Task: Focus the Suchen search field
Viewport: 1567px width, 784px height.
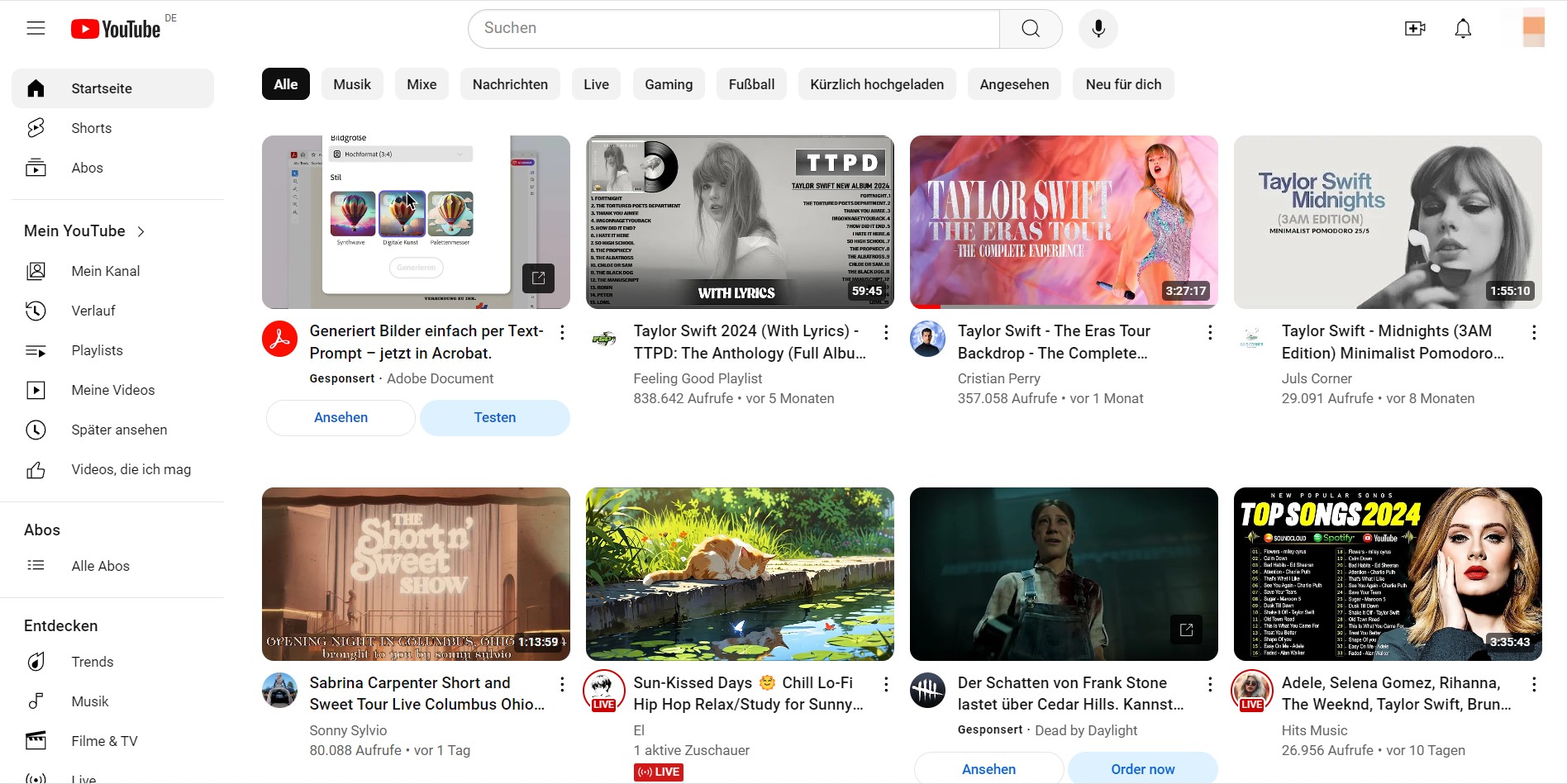Action: click(x=734, y=29)
